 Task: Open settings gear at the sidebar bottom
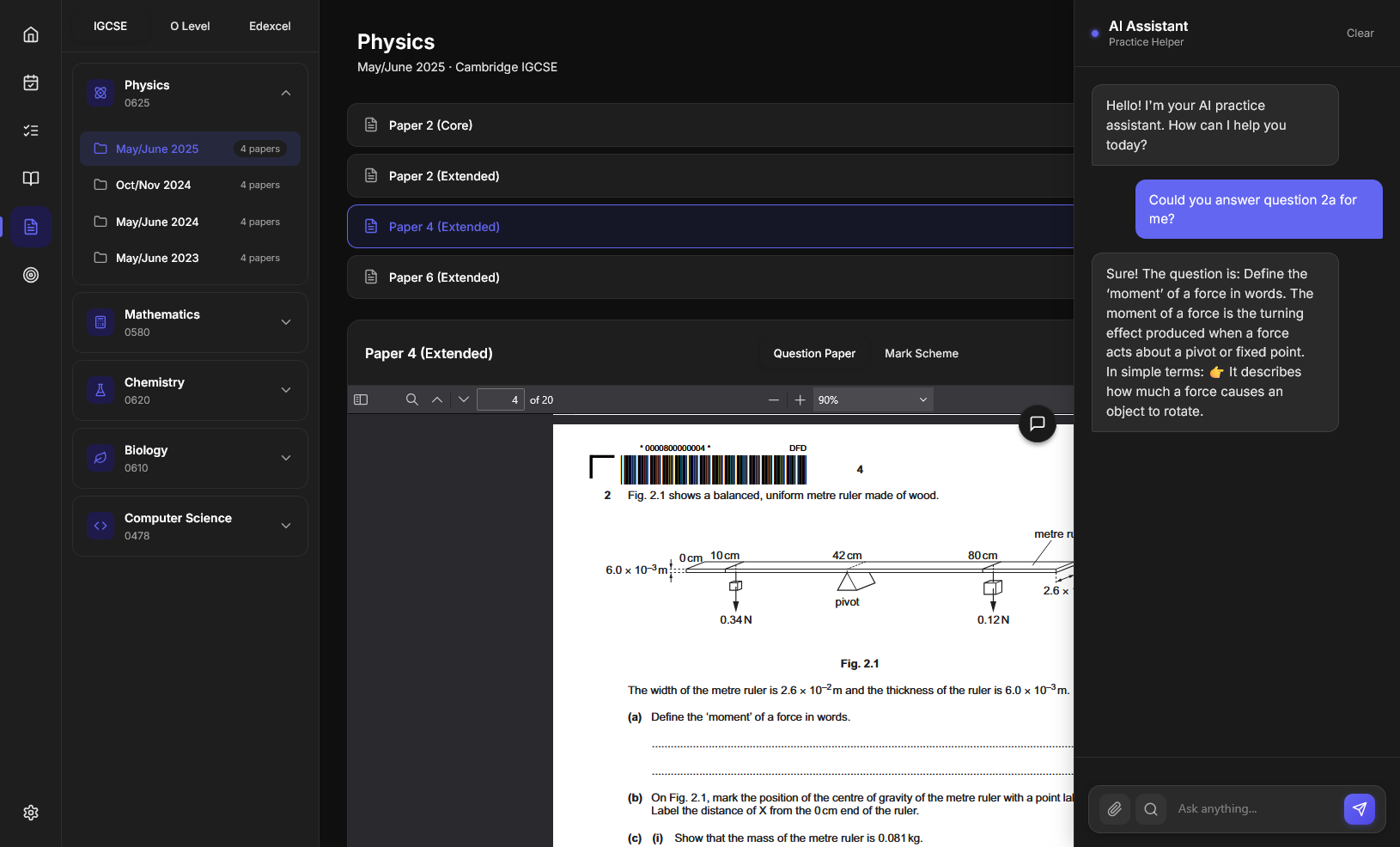pos(31,813)
